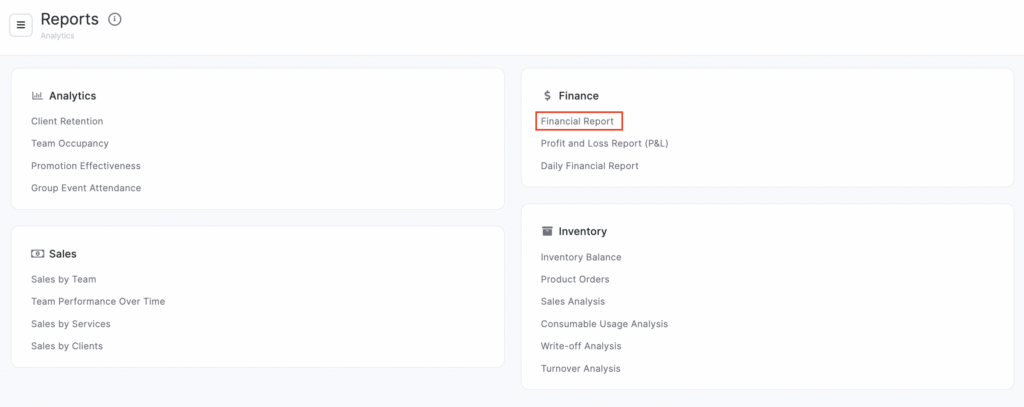Click the Finance dollar sign icon
The width and height of the screenshot is (1024, 407).
pos(547,96)
